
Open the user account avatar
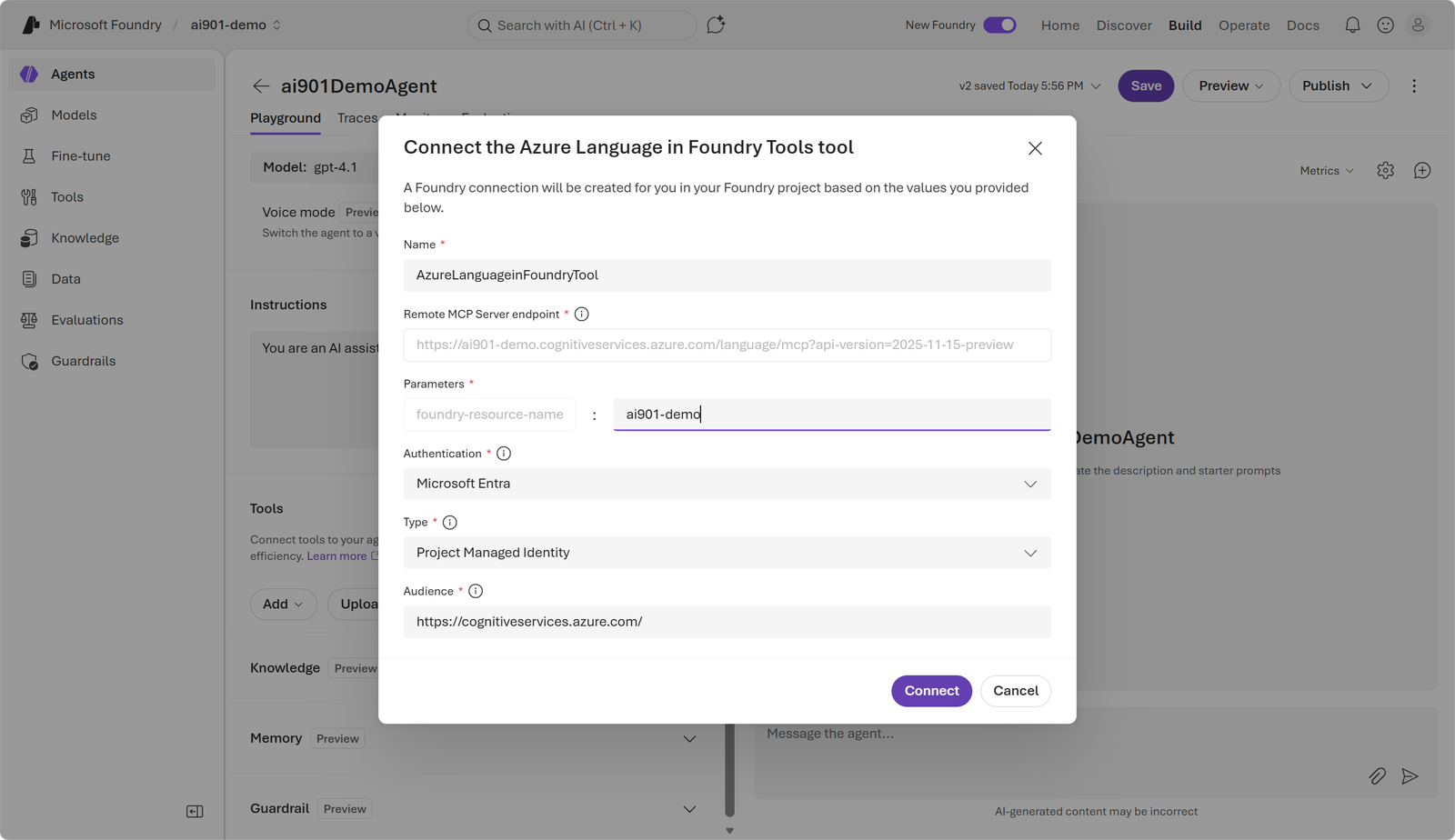pyautogui.click(x=1418, y=25)
